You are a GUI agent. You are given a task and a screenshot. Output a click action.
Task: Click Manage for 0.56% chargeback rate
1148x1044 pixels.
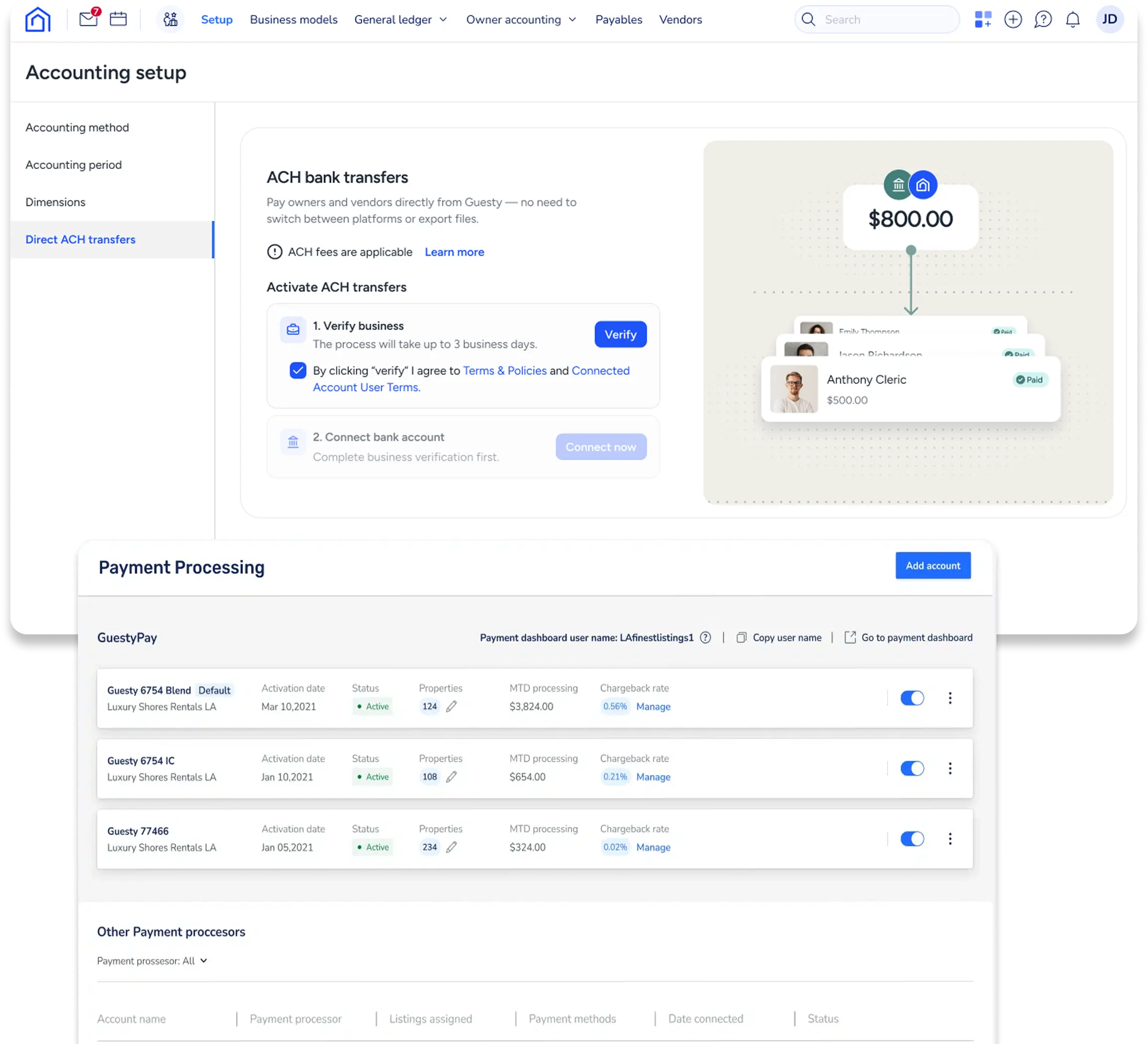(653, 706)
